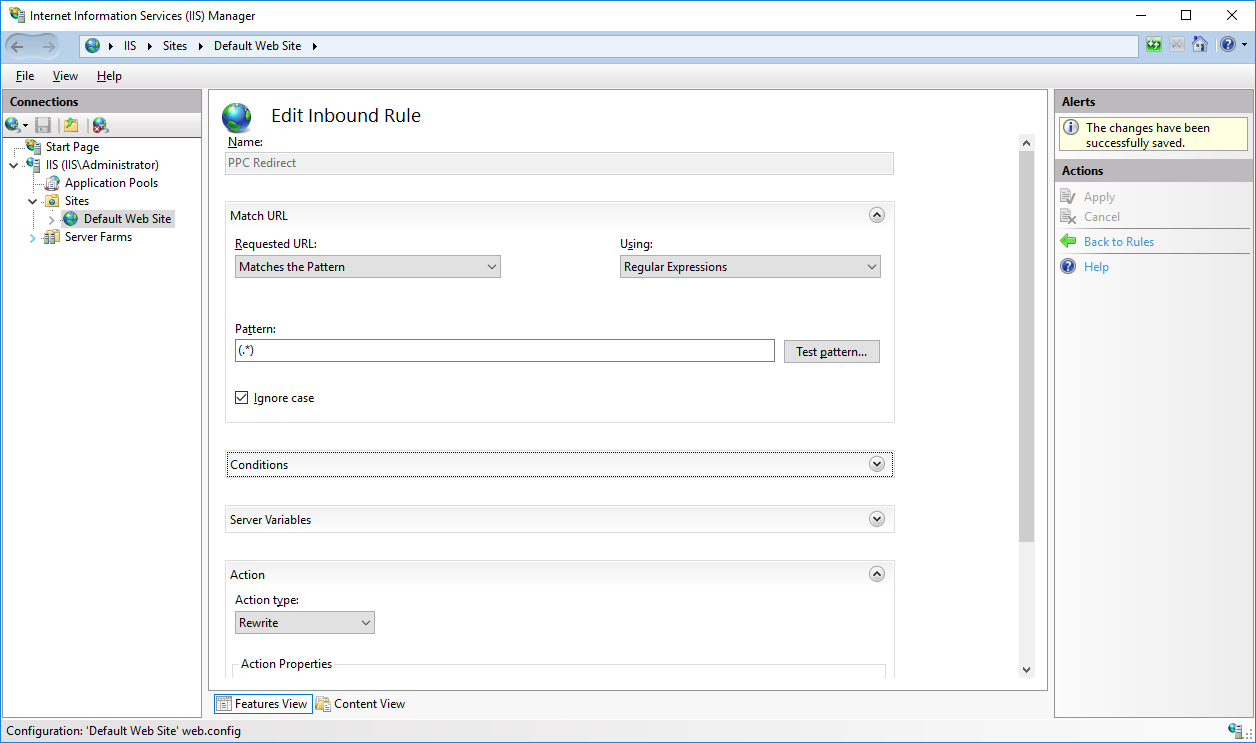The image size is (1256, 743).
Task: Select the IIS (IIS\Administrator) server node
Action: click(102, 165)
